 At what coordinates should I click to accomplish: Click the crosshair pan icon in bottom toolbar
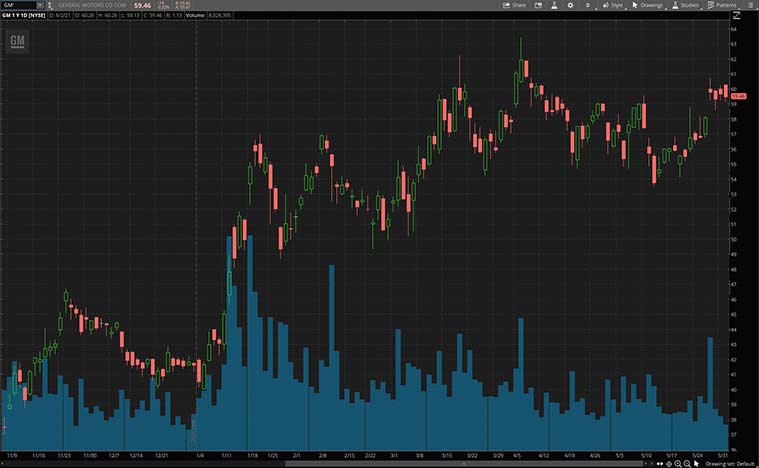(669, 464)
